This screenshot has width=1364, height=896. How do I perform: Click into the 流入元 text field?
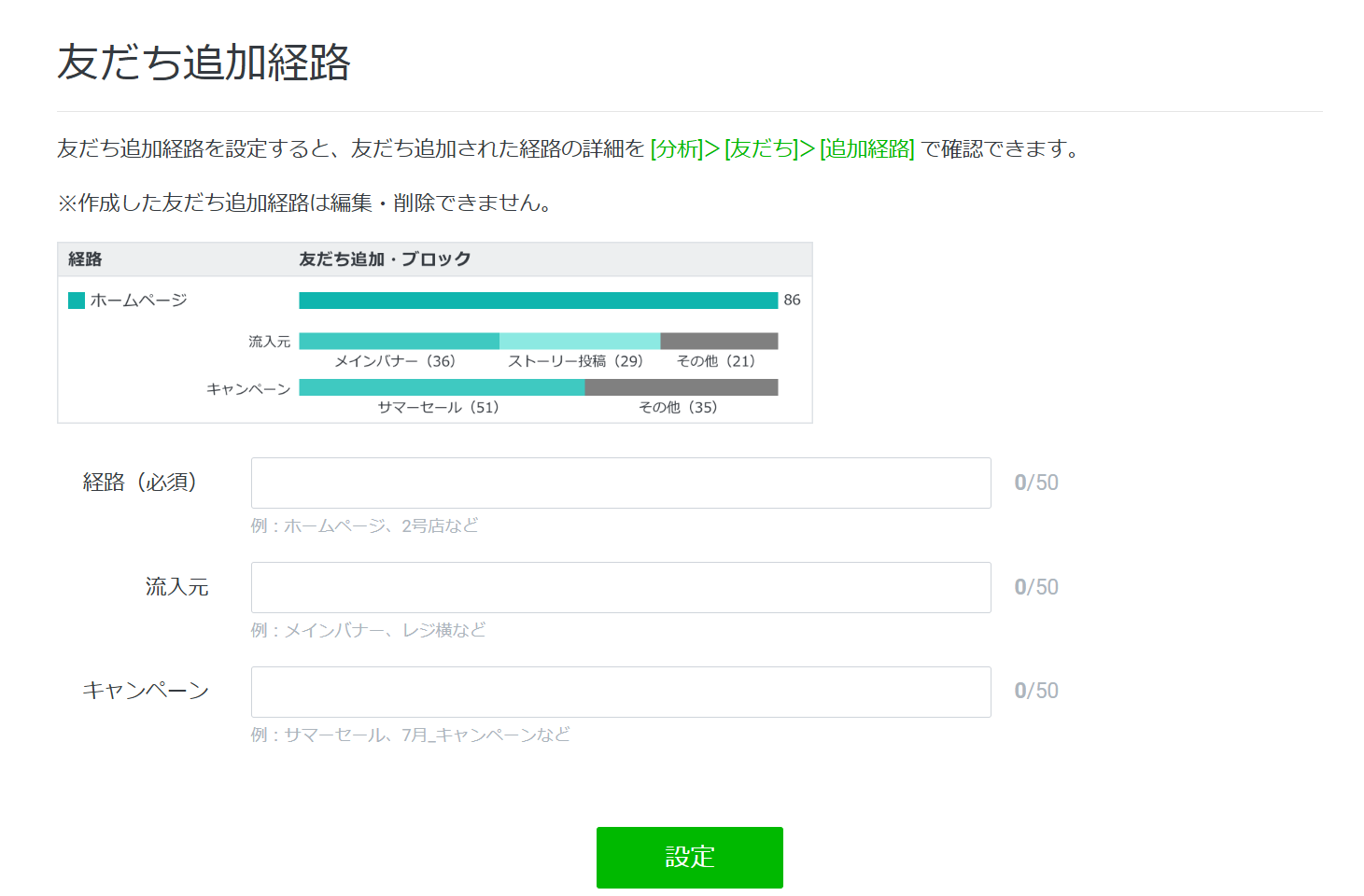pos(621,587)
